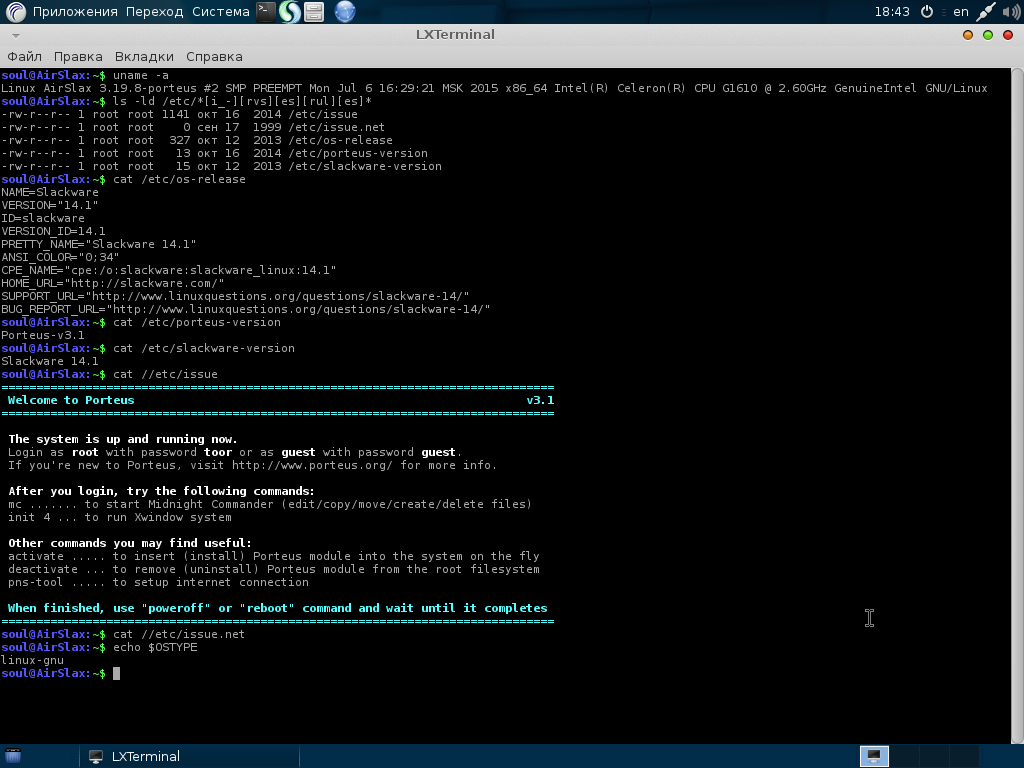Maximize window with green button
The image size is (1024, 768).
pyautogui.click(x=987, y=35)
